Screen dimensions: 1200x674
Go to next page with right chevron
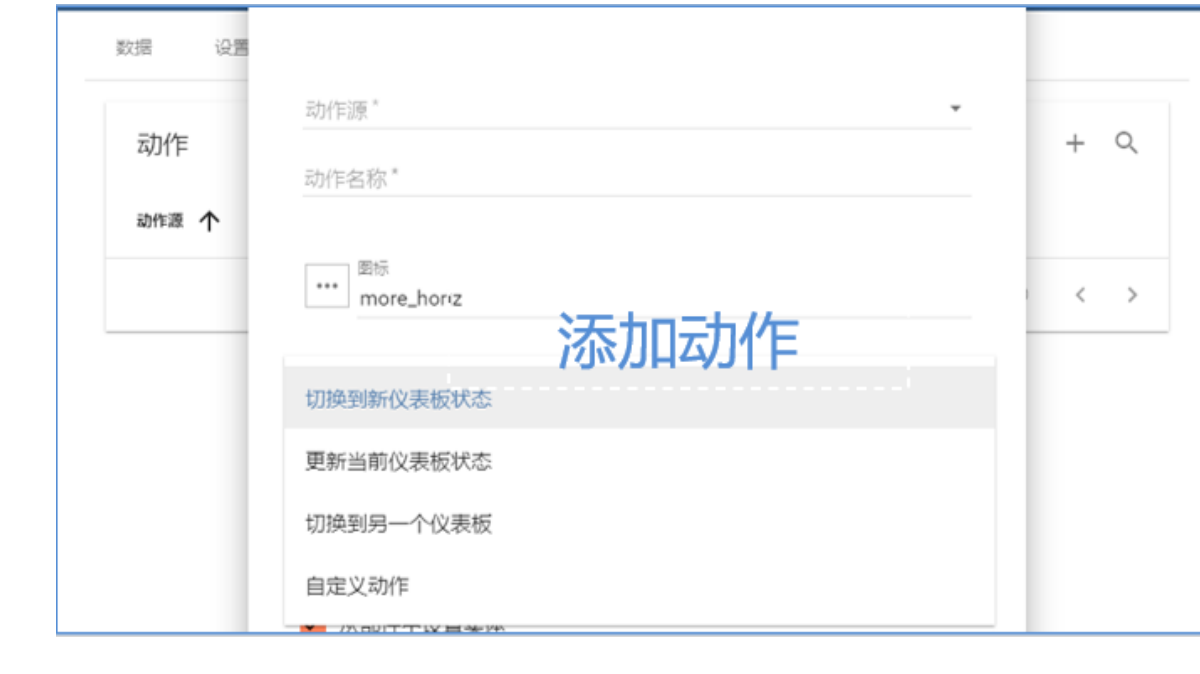click(1132, 295)
